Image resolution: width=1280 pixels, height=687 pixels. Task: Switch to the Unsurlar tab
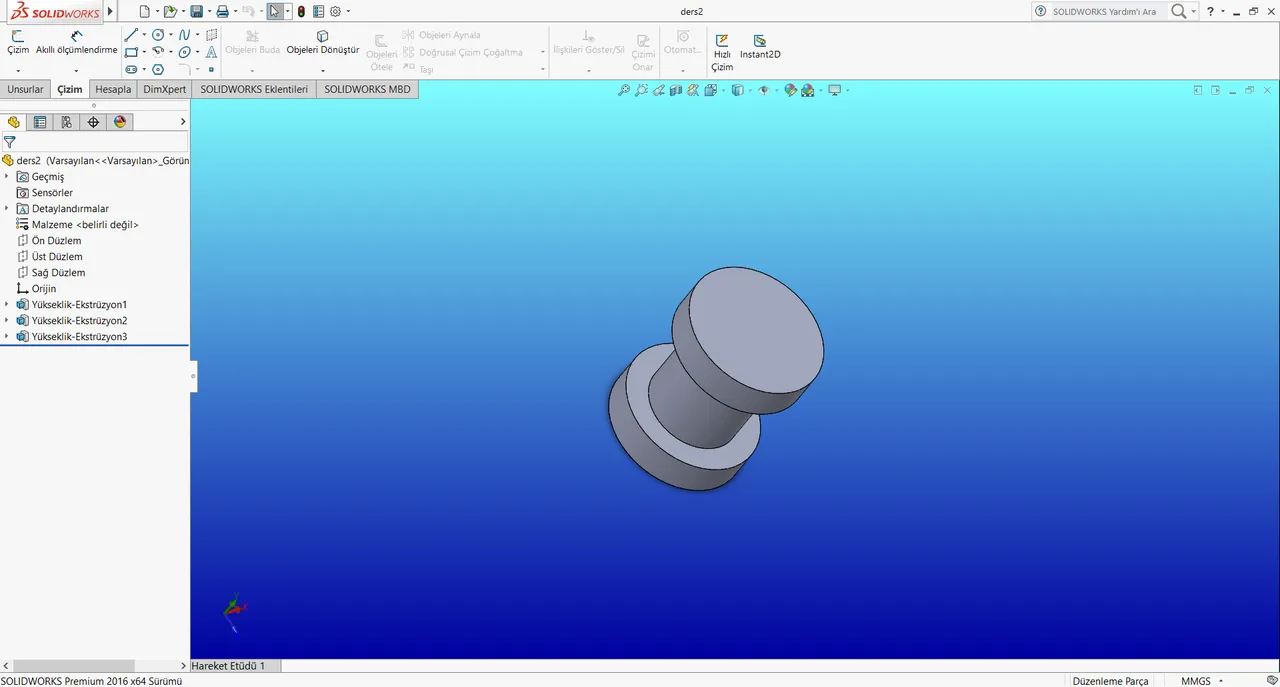(25, 89)
